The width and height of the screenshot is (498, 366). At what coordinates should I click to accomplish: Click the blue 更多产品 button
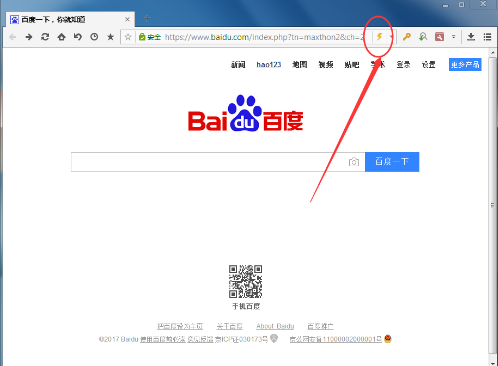(465, 64)
